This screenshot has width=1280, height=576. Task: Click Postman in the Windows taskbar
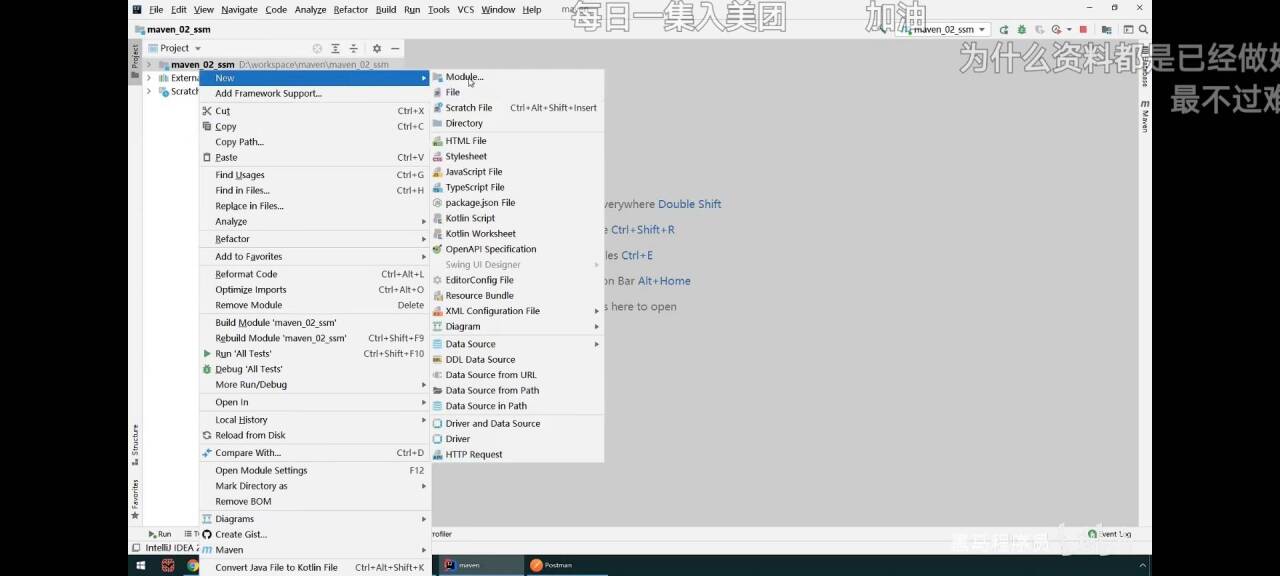[551, 565]
